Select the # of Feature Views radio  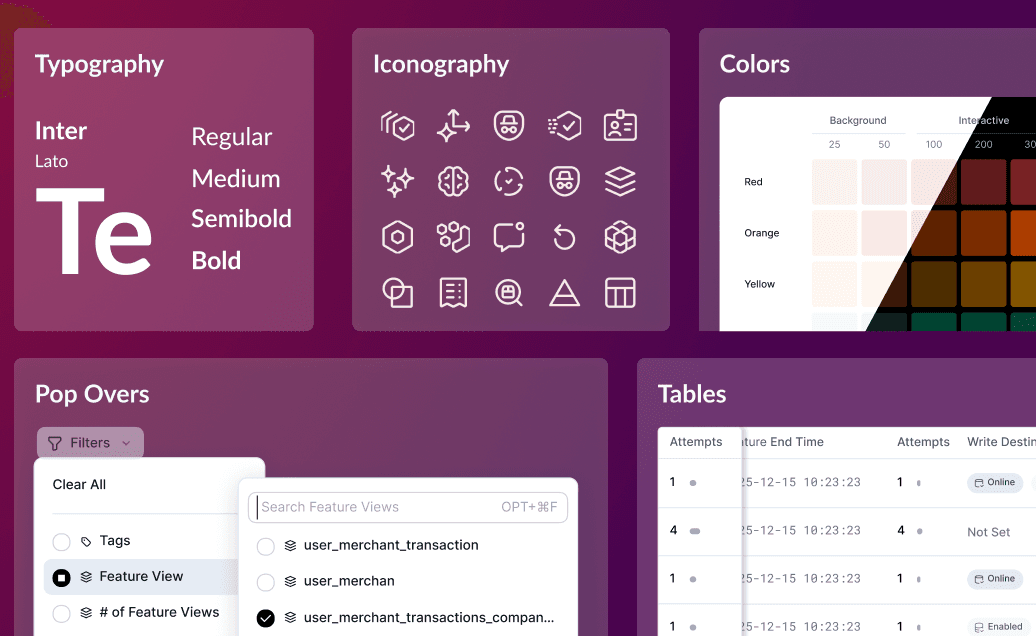click(x=61, y=614)
